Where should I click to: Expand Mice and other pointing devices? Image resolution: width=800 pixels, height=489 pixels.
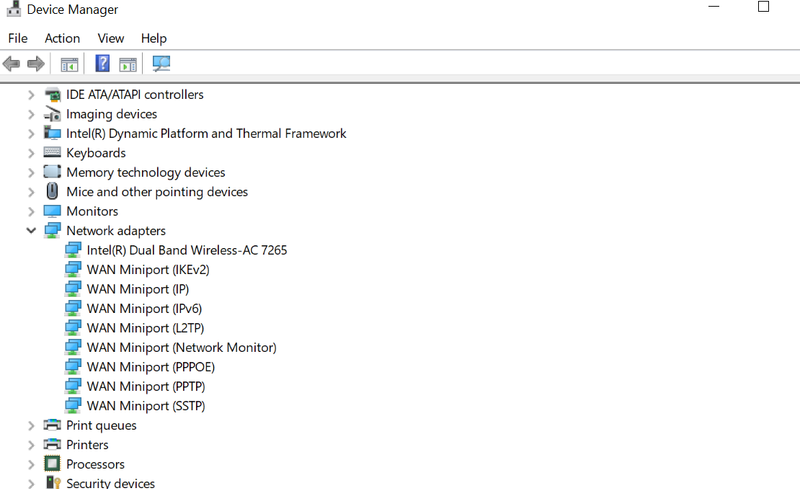(x=31, y=192)
